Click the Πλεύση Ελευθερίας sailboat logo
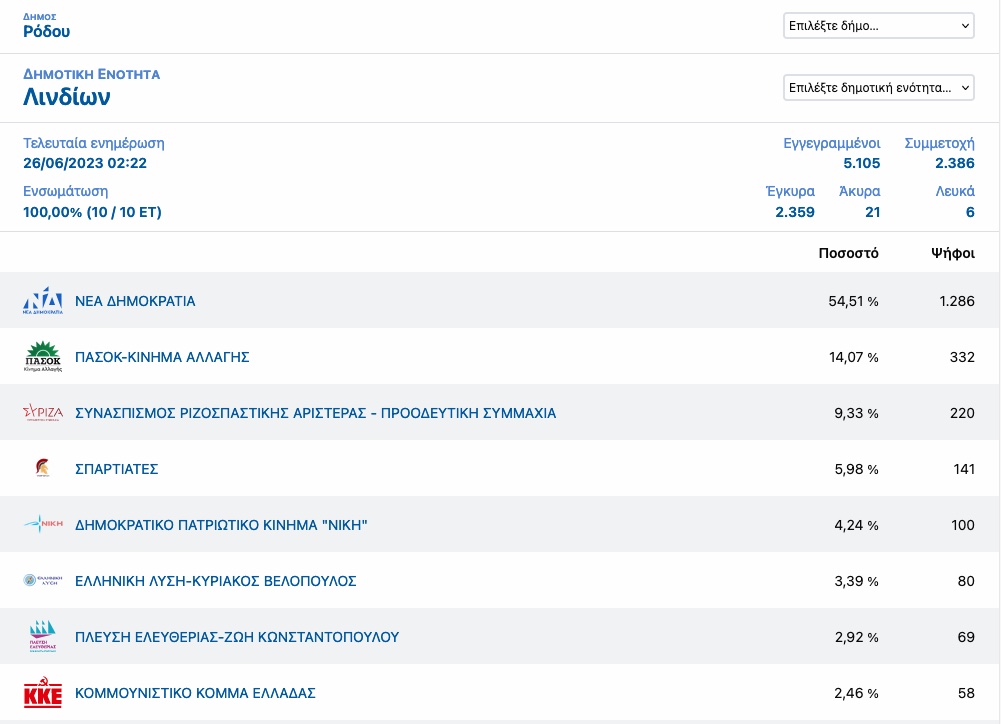This screenshot has width=1001, height=724. [43, 636]
